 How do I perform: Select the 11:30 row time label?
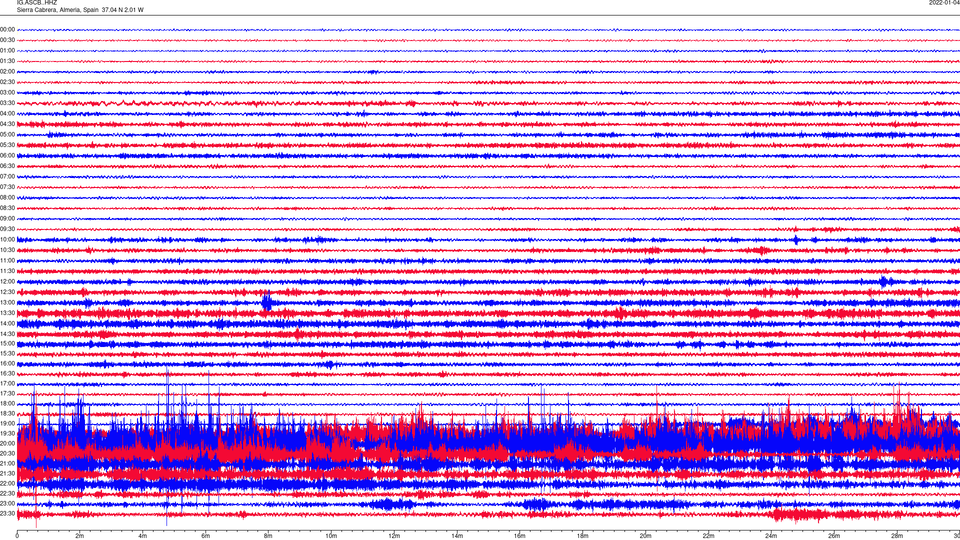coord(7,271)
